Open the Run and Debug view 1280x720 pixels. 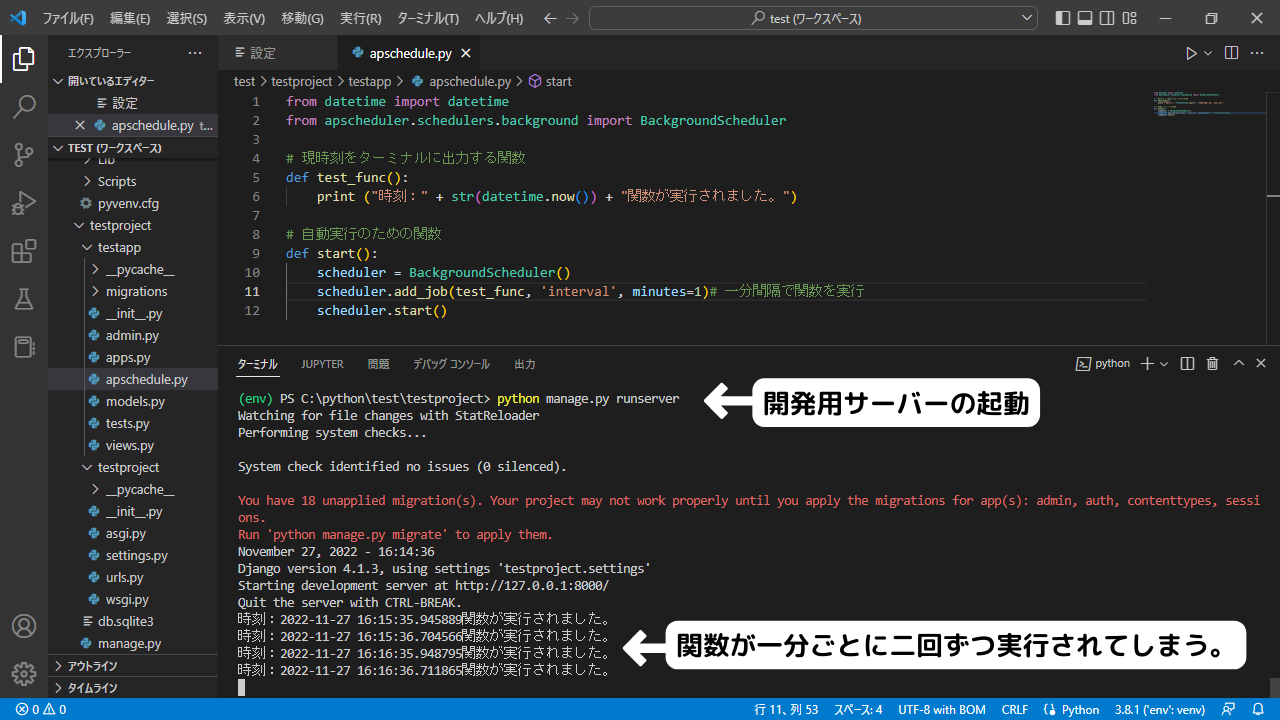24,203
